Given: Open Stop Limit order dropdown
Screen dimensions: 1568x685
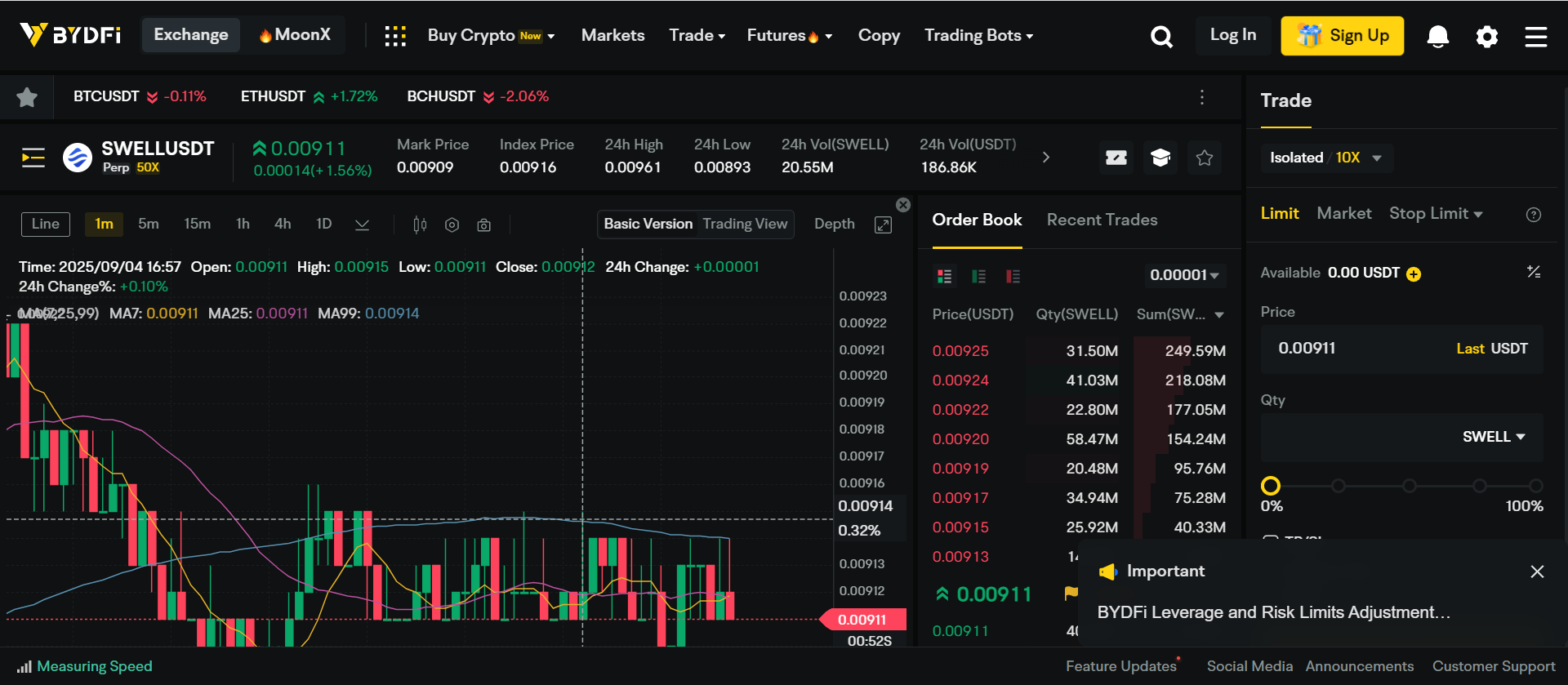Looking at the screenshot, I should (1436, 214).
